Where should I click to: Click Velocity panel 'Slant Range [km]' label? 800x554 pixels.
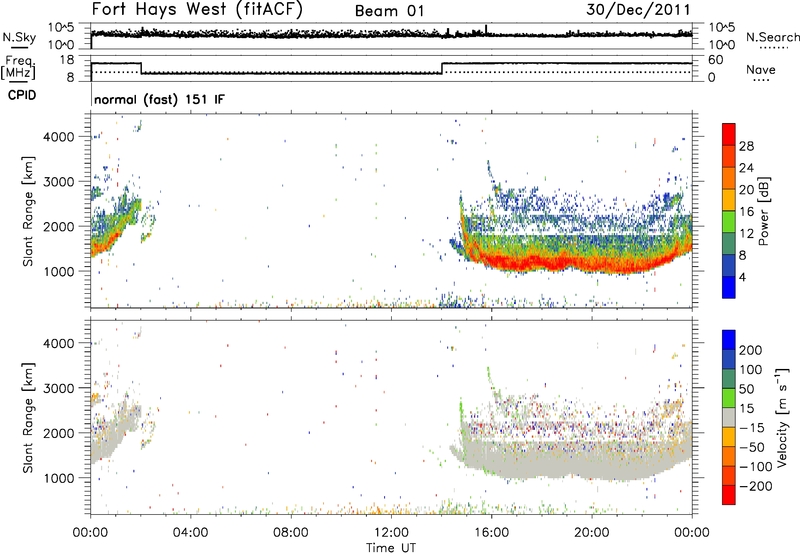click(x=28, y=417)
